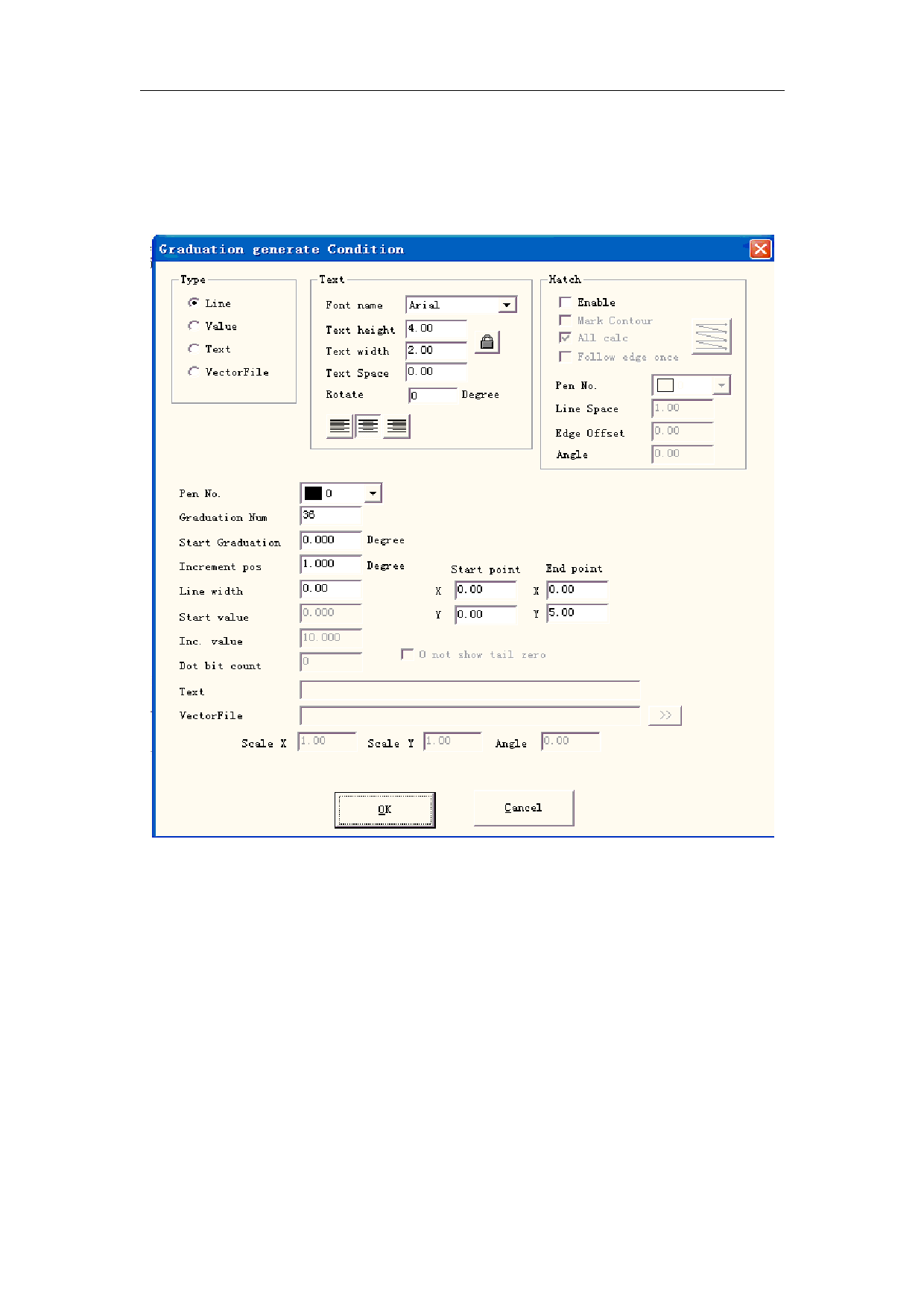Click the Text height input field
924x1307 pixels.
click(x=436, y=329)
